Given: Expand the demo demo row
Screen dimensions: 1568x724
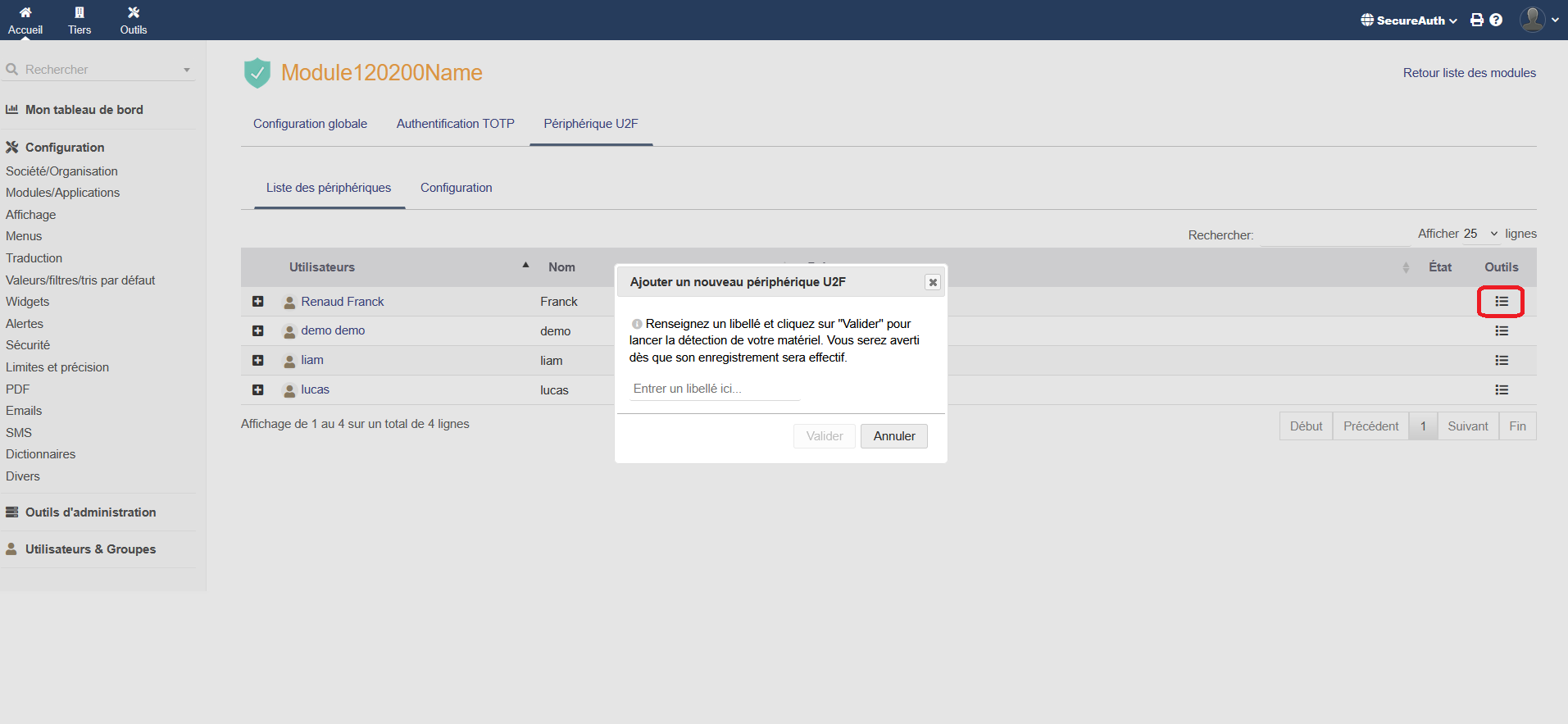Looking at the screenshot, I should click(x=258, y=331).
